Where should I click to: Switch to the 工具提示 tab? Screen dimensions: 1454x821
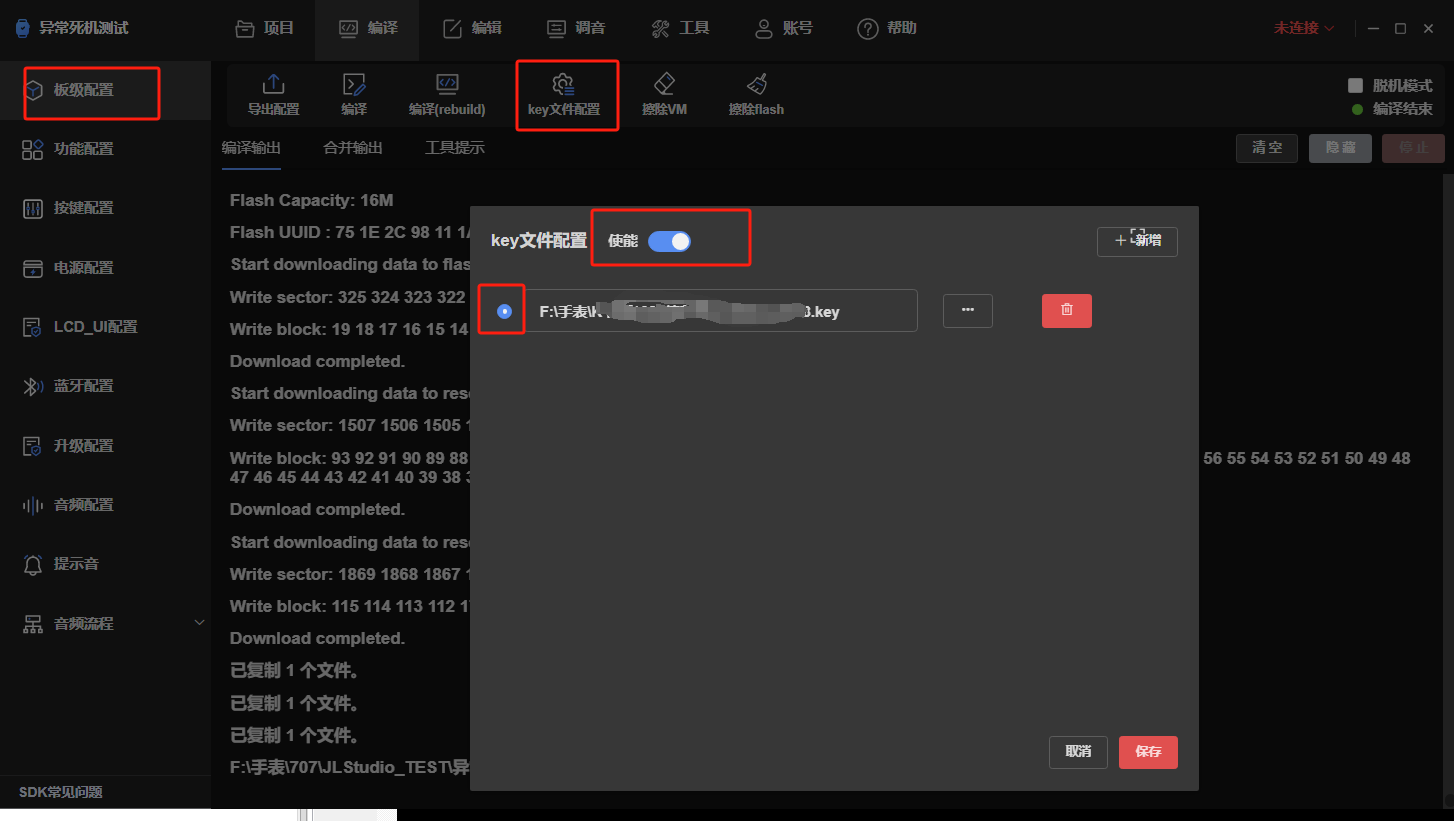[455, 148]
